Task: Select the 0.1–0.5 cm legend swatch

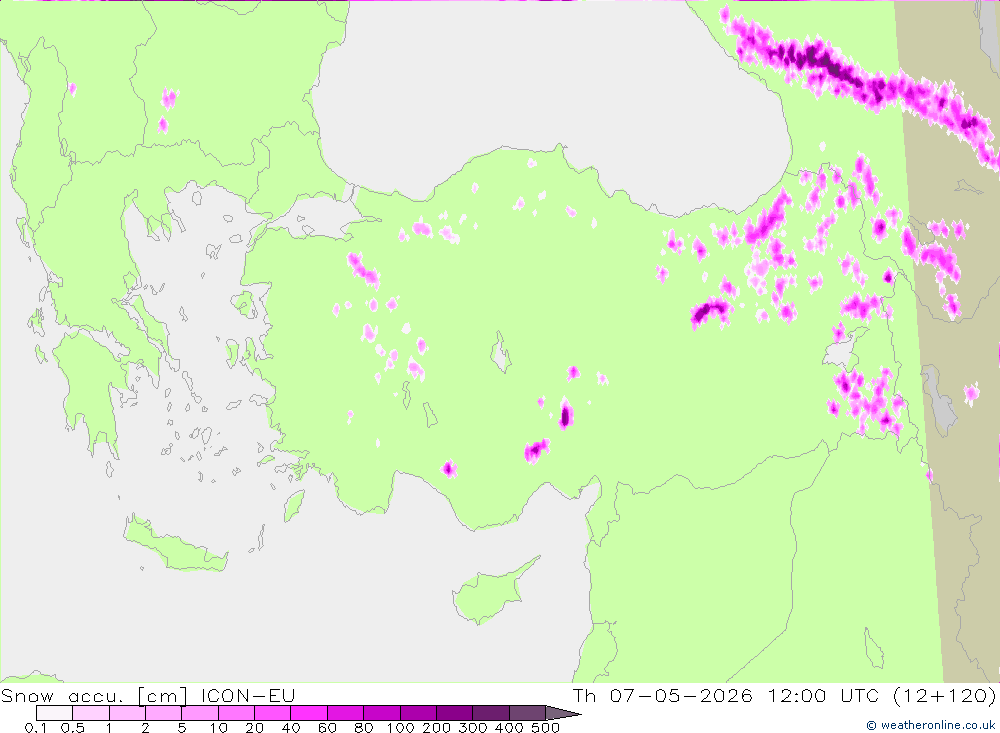Action: point(54,713)
